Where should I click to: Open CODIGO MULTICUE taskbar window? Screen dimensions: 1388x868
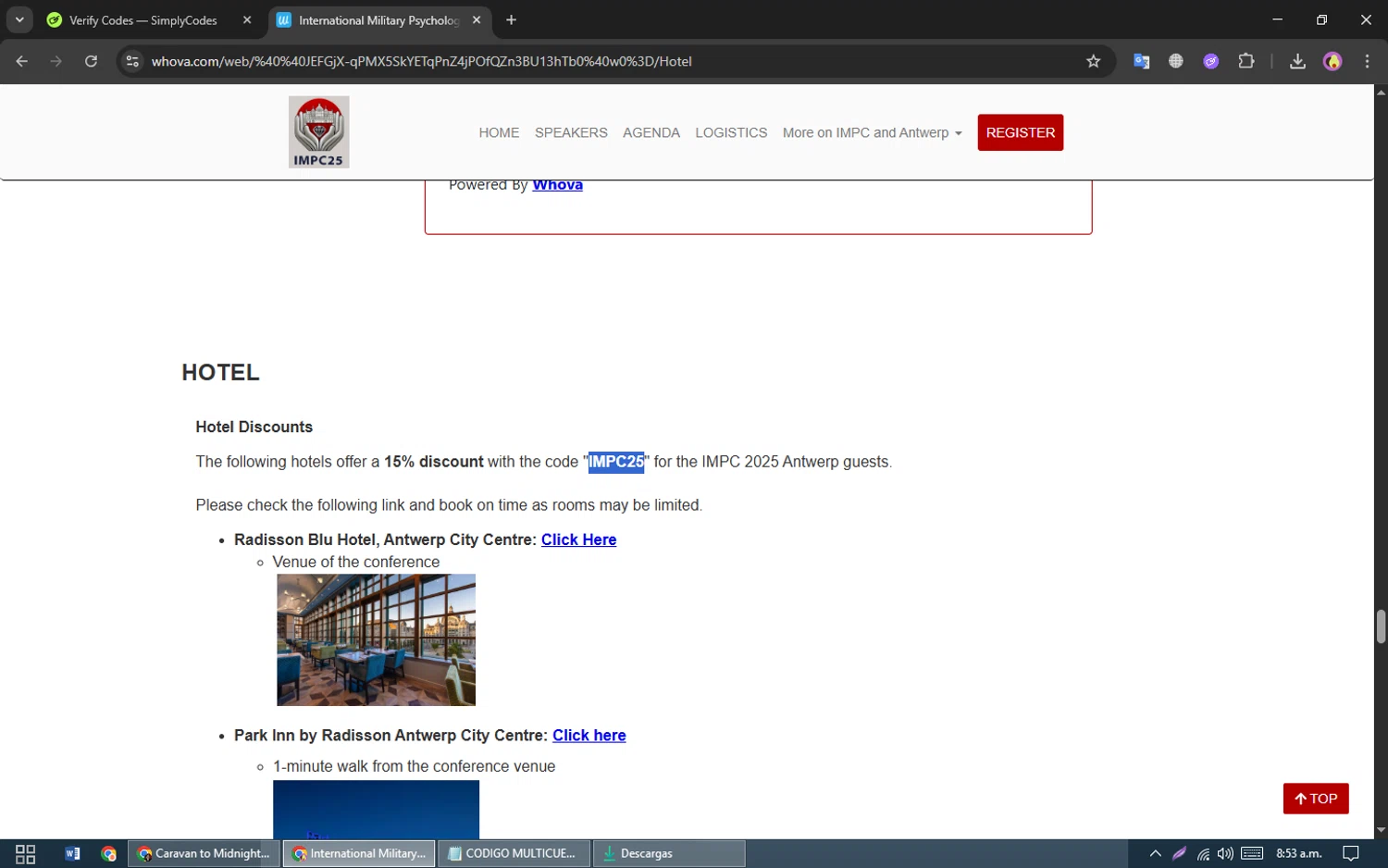click(514, 854)
